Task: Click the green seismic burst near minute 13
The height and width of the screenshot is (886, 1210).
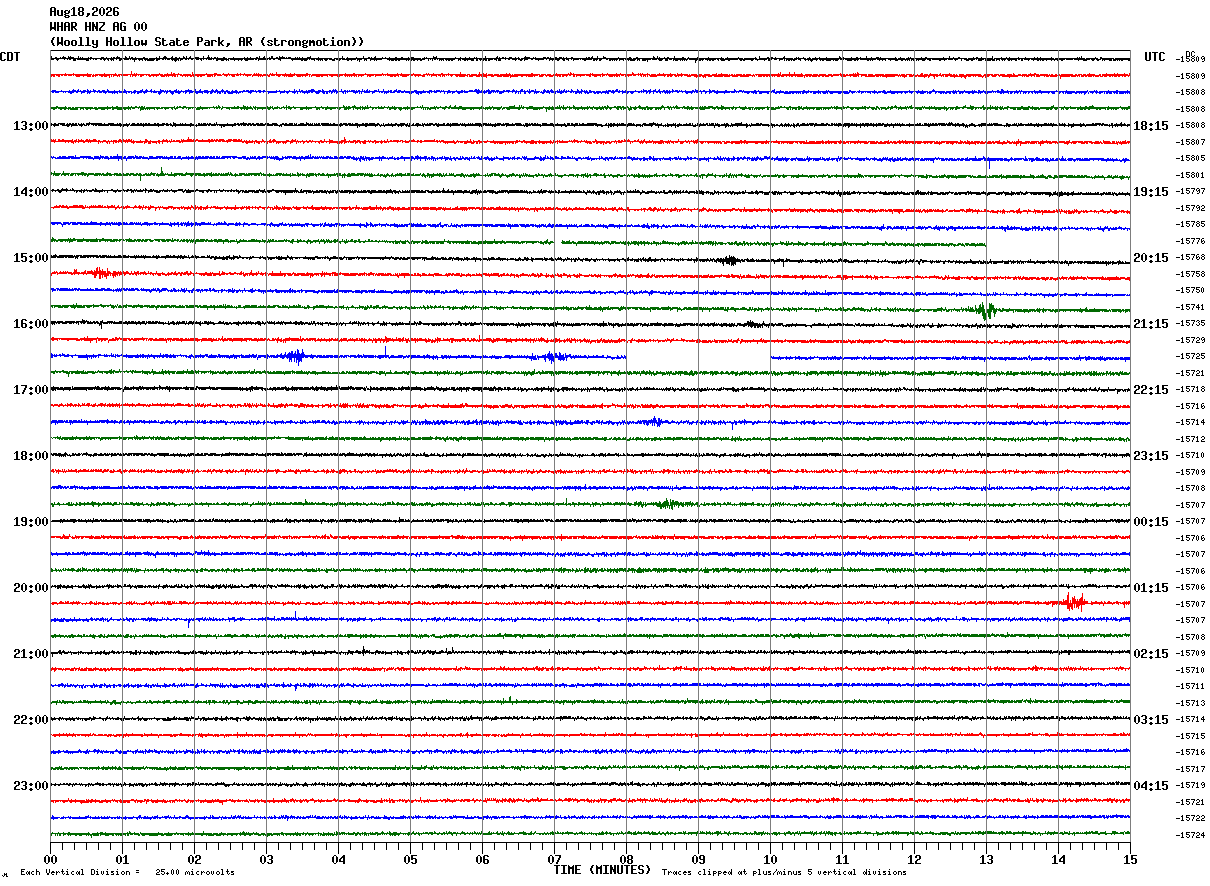Action: coord(985,310)
